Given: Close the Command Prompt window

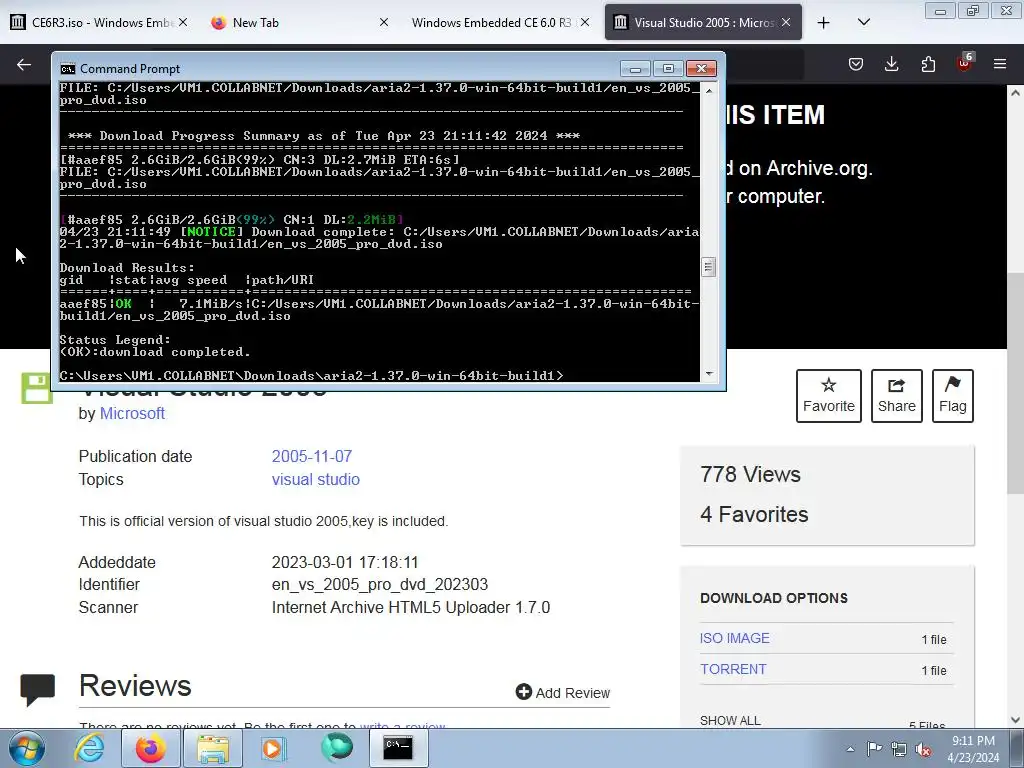Looking at the screenshot, I should (701, 69).
